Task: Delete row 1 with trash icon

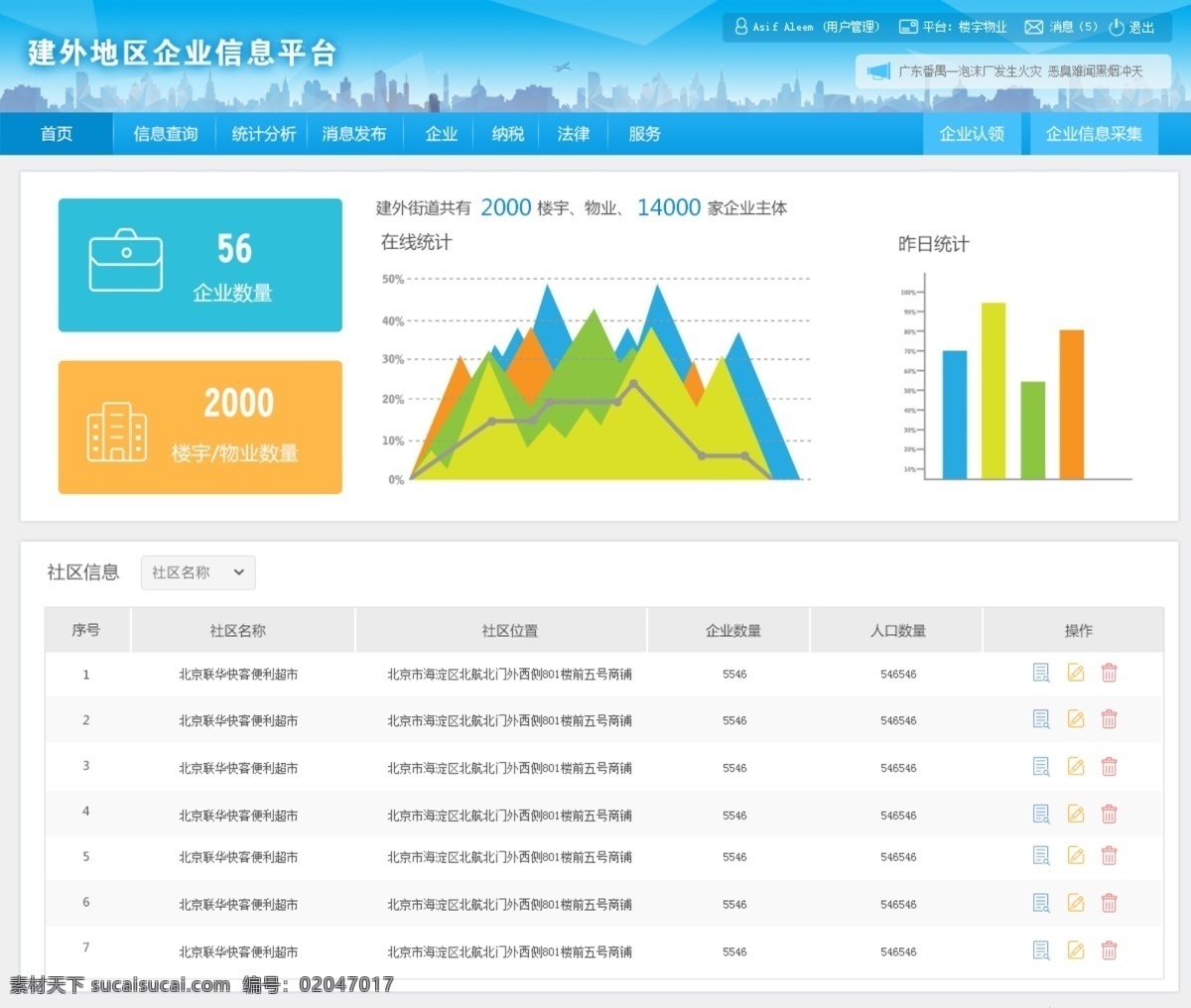Action: (x=1110, y=673)
